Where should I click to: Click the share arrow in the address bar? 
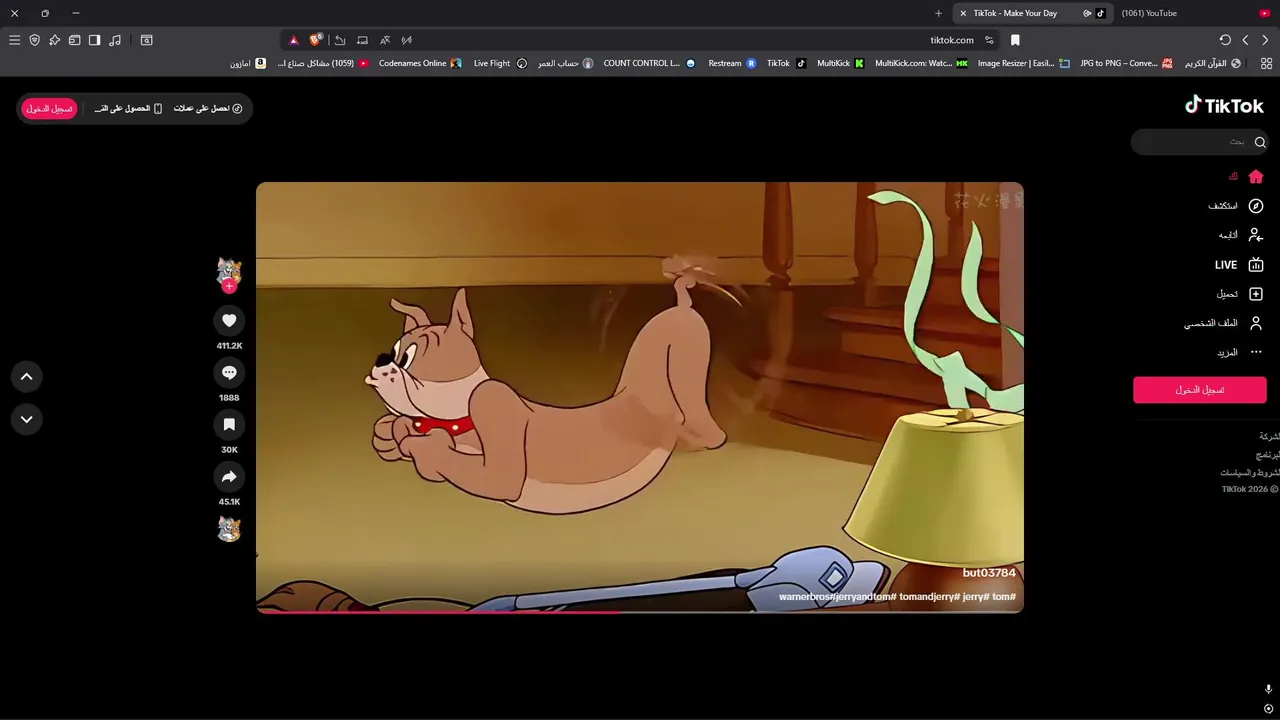pos(340,40)
